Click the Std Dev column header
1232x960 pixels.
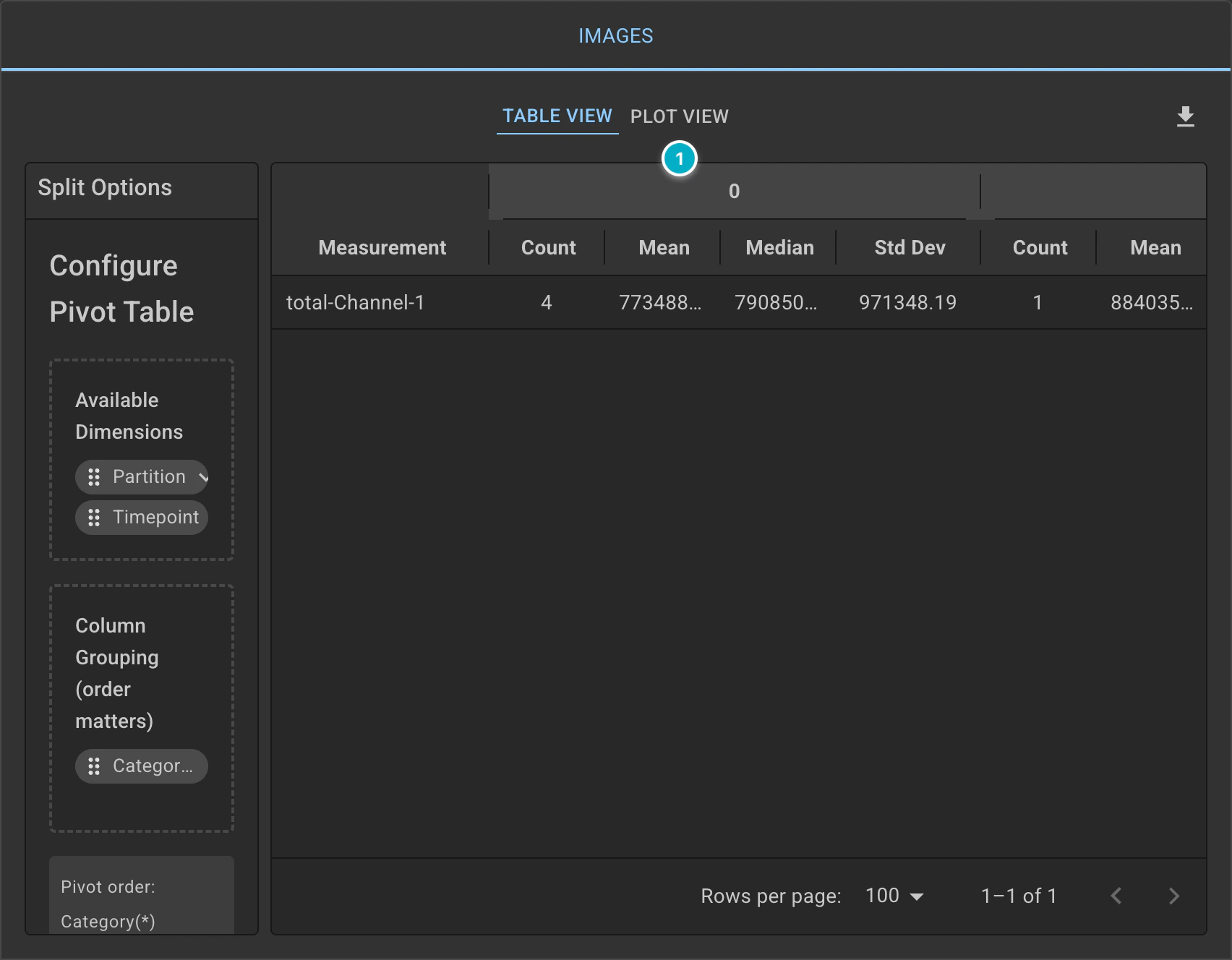910,248
